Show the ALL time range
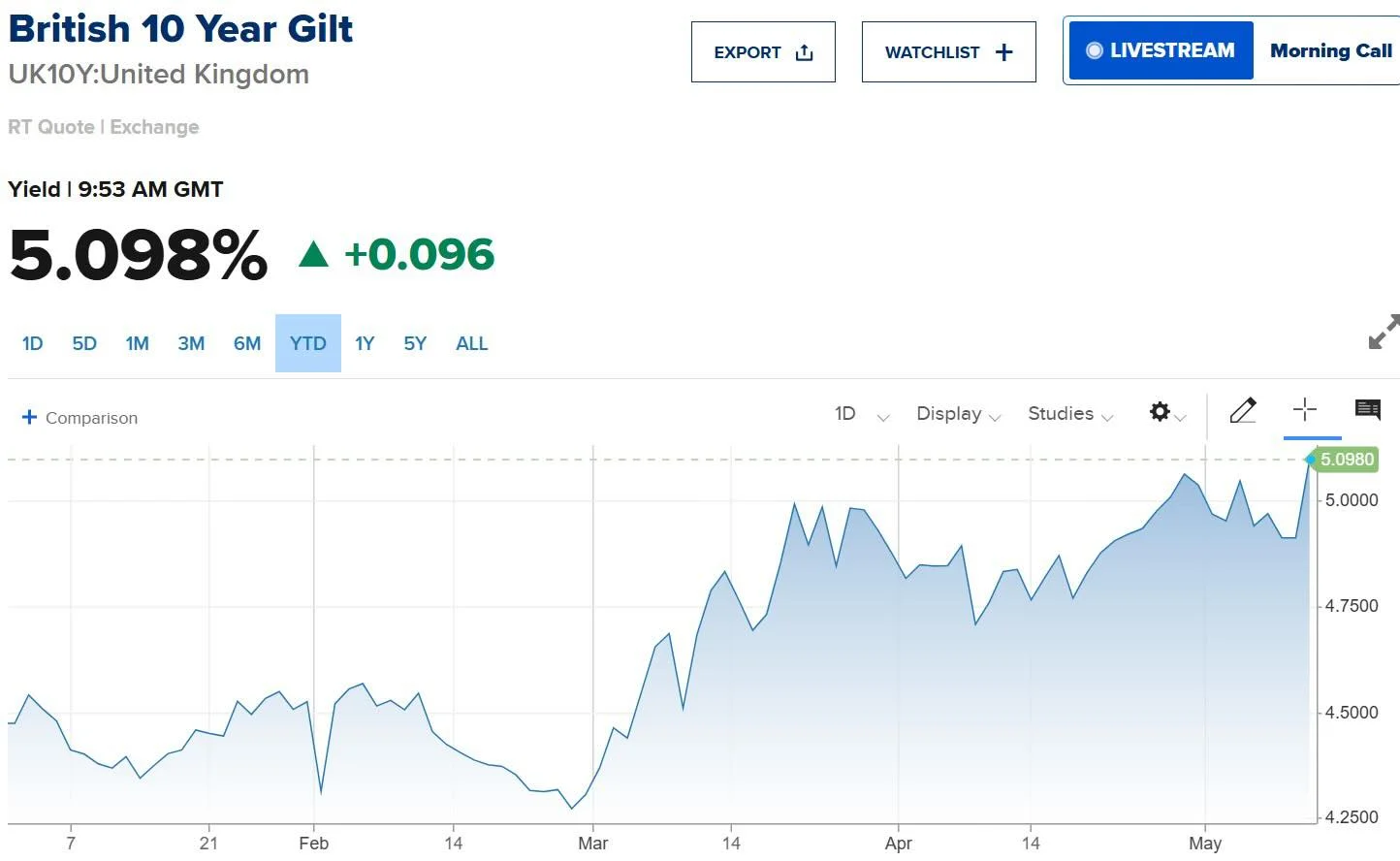 point(472,343)
